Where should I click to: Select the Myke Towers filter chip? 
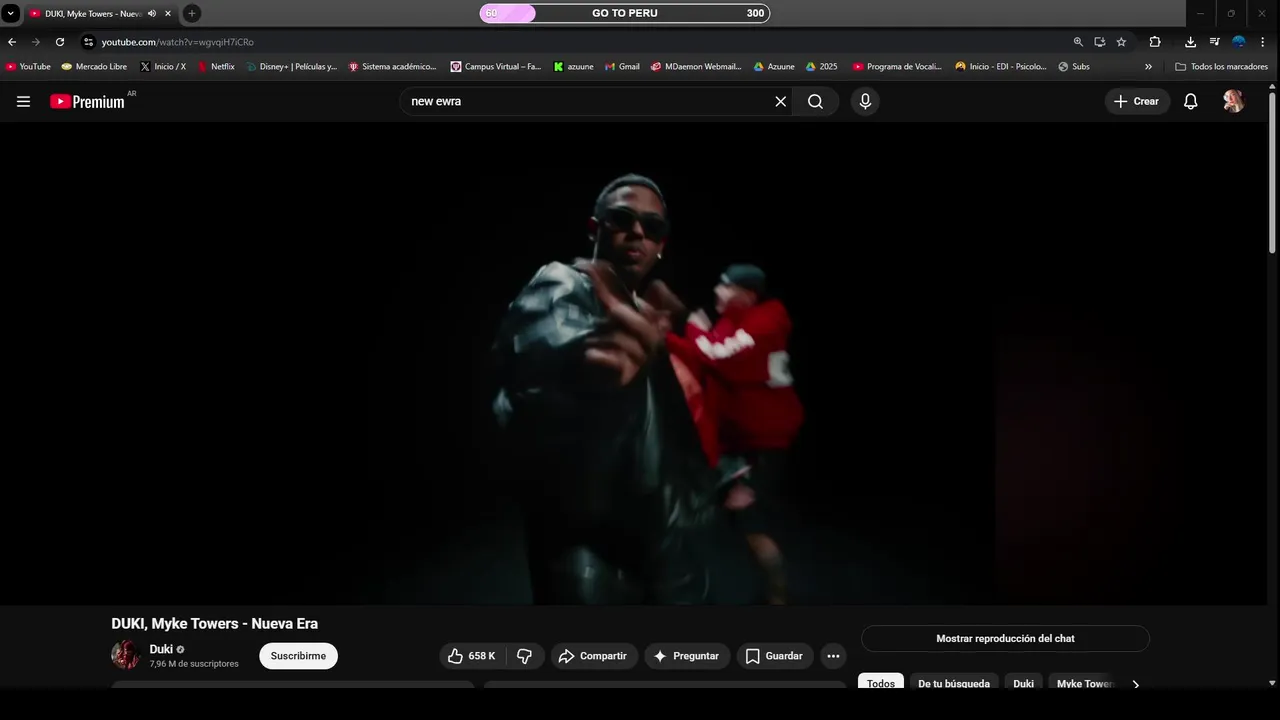click(1084, 683)
